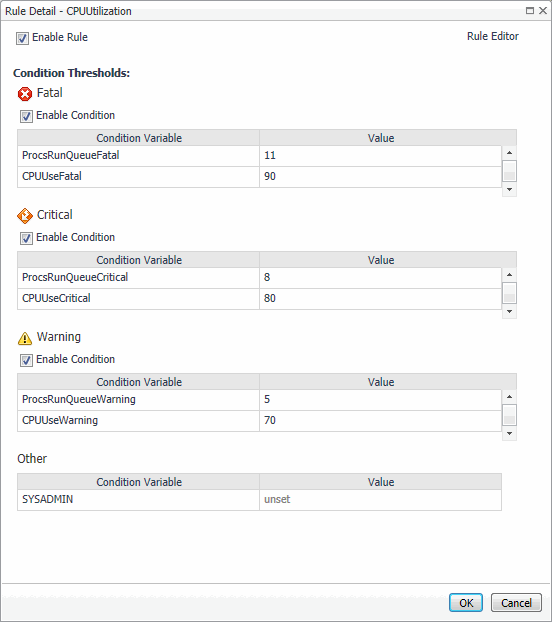Close the Rule Detail dialog via X
The height and width of the screenshot is (622, 552).
(x=543, y=11)
